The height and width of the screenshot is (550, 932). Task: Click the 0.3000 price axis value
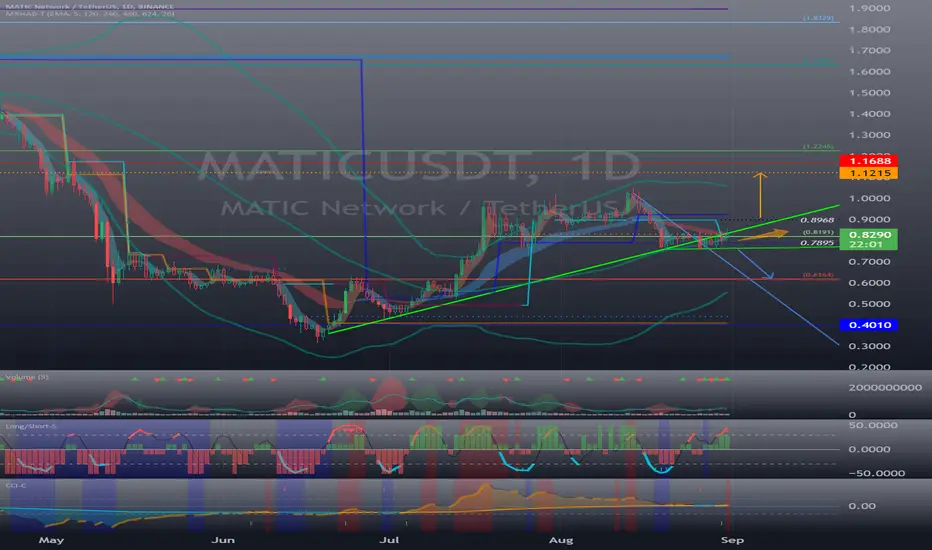[870, 346]
